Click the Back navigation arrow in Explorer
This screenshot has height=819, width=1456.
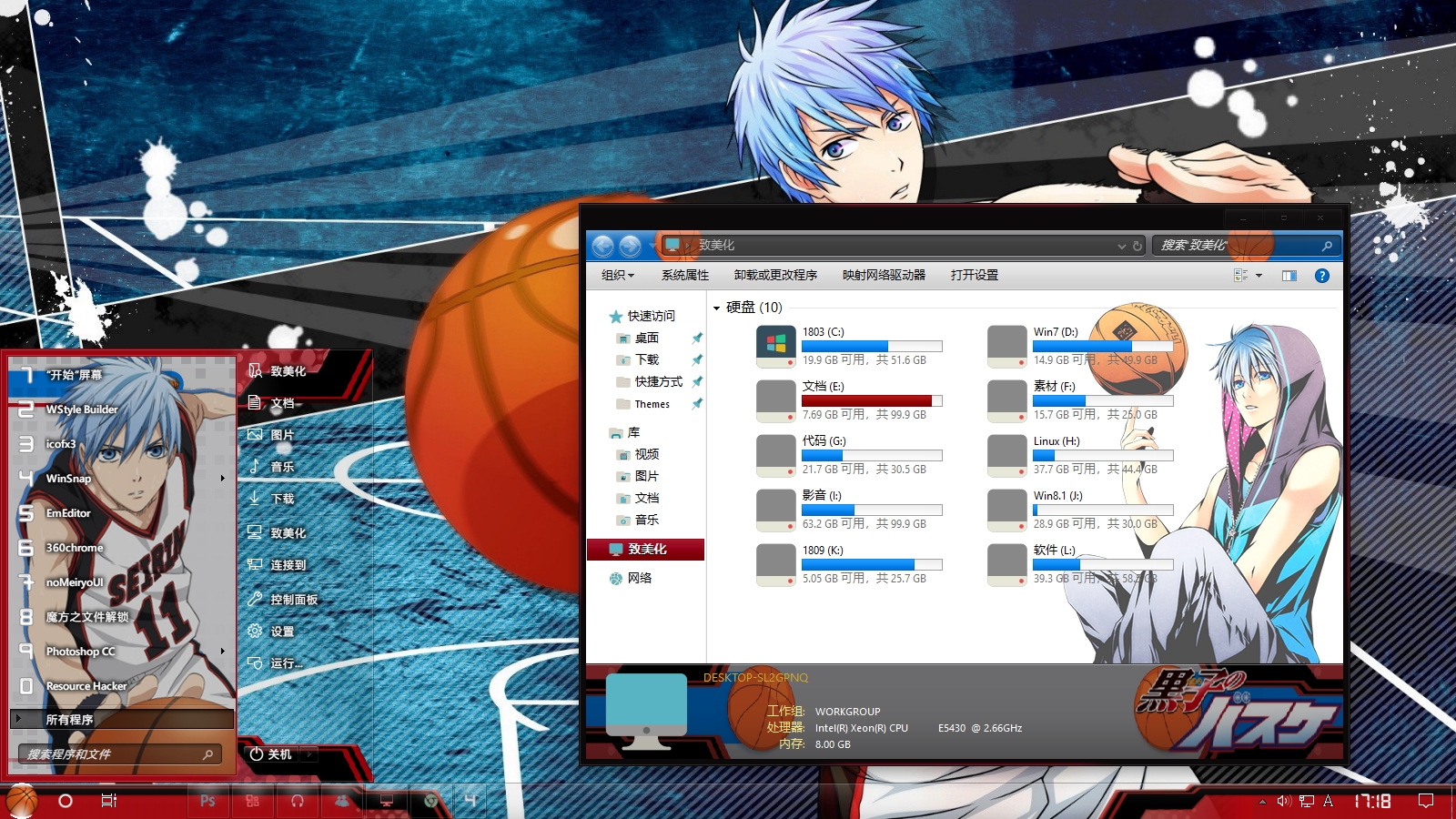click(x=602, y=246)
